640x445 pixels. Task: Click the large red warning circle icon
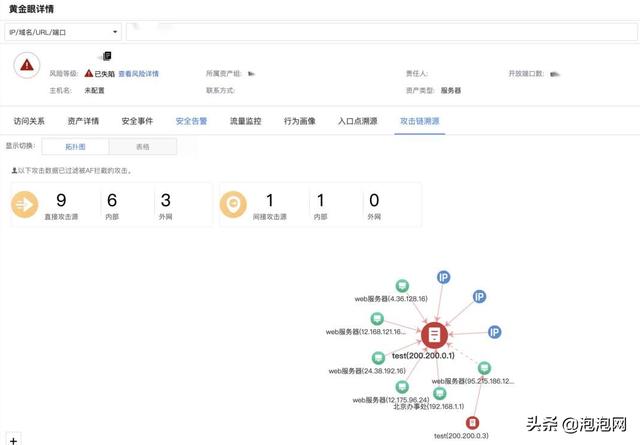(x=27, y=65)
